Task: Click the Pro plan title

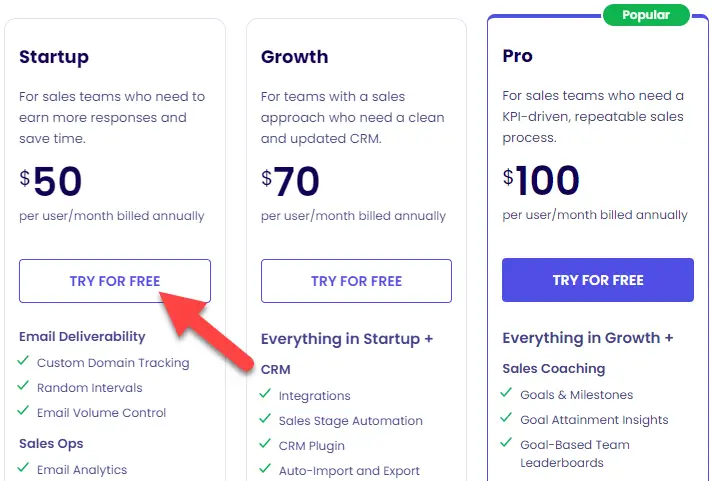Action: pos(516,56)
